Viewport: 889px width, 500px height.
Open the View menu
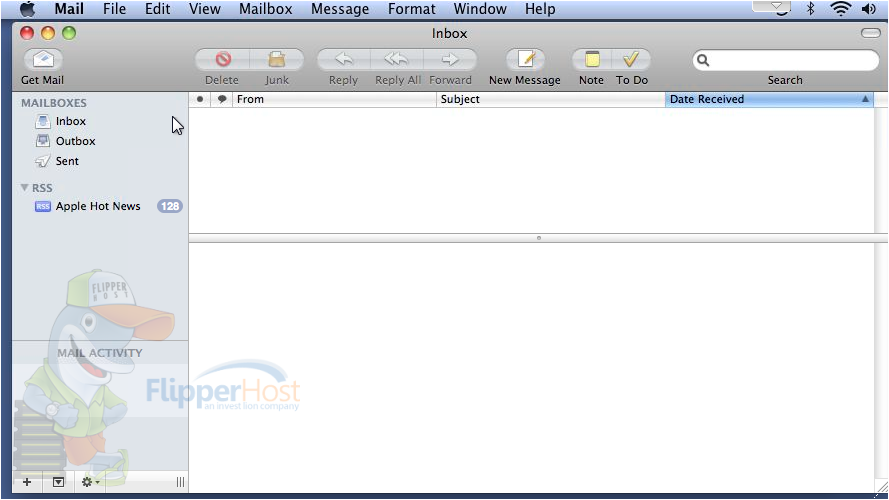coord(205,9)
